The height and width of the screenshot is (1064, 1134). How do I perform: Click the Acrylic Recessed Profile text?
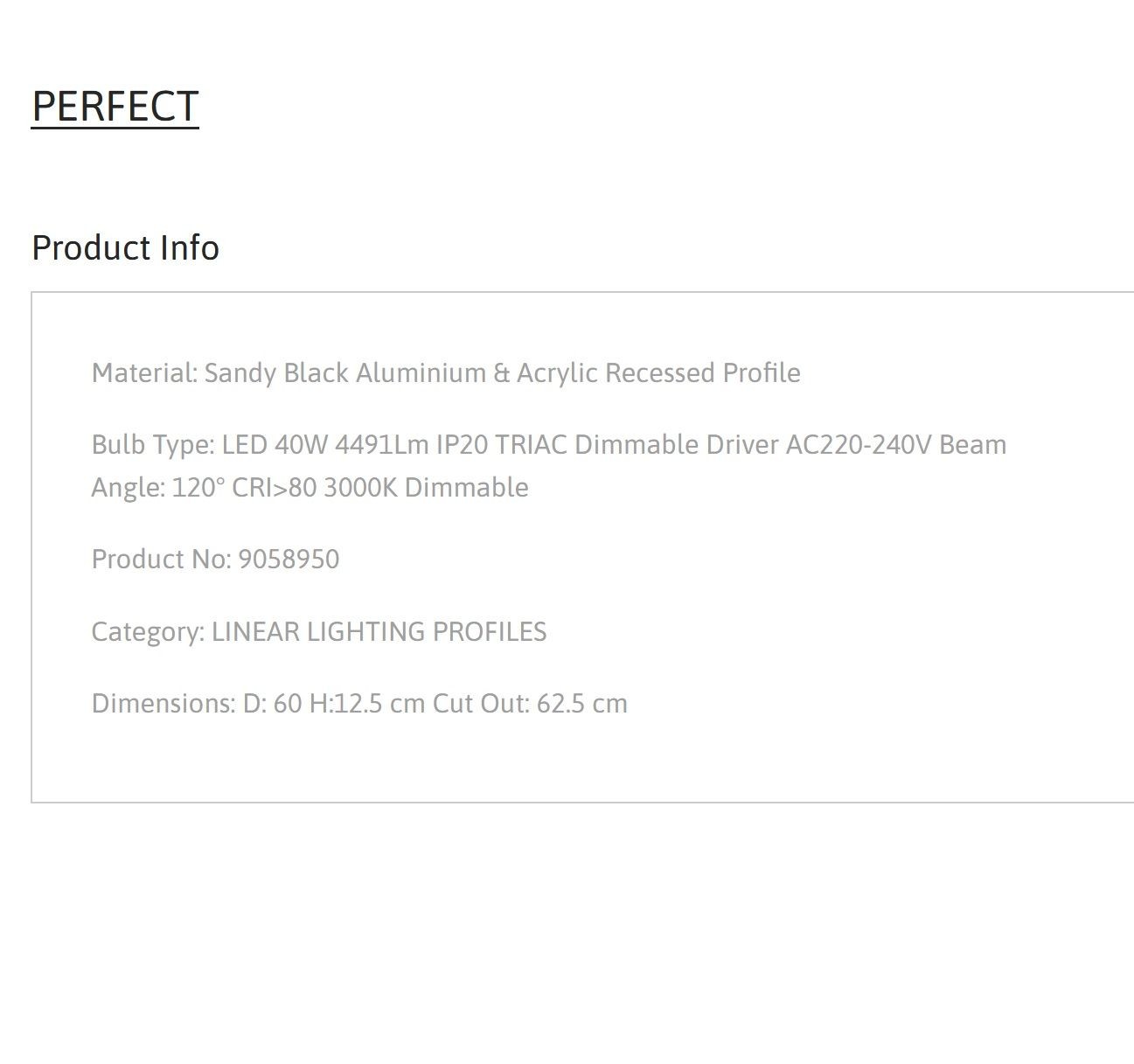658,373
